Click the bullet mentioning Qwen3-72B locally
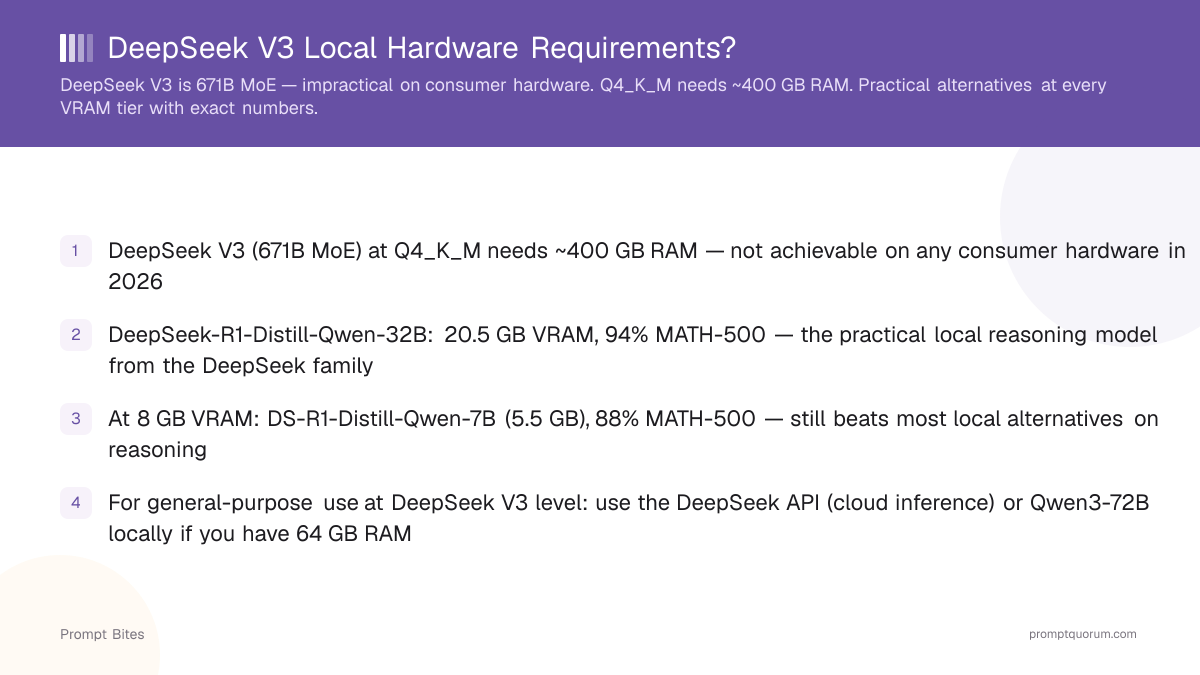The width and height of the screenshot is (1200, 675). 628,518
